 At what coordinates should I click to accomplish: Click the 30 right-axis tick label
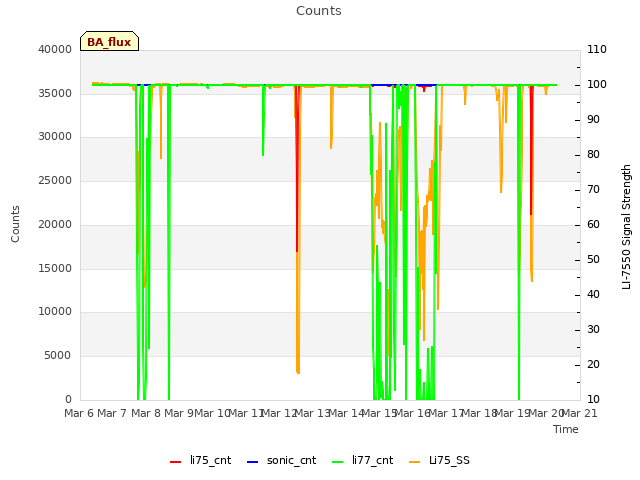click(593, 329)
